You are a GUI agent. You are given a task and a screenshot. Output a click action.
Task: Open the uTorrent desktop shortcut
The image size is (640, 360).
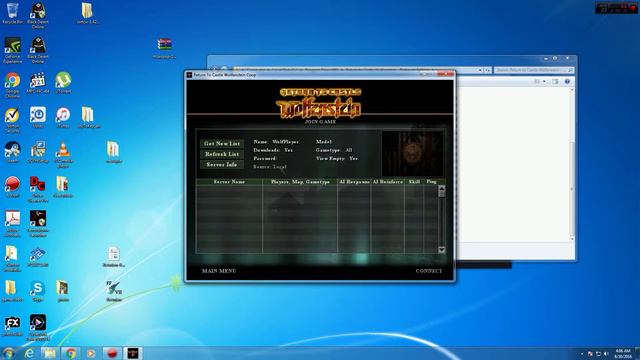click(63, 82)
